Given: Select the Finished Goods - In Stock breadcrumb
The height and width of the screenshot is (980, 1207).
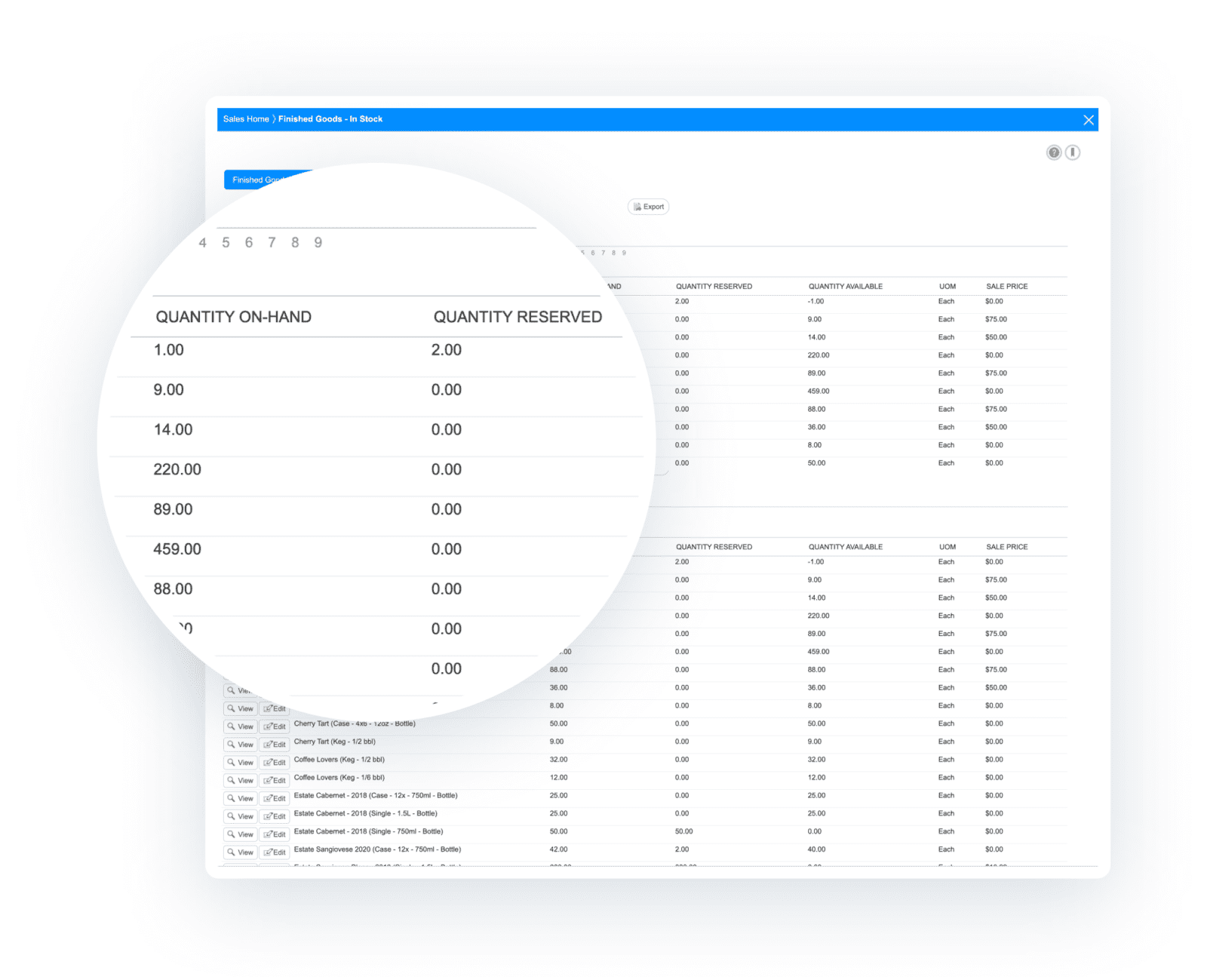Looking at the screenshot, I should pyautogui.click(x=330, y=119).
